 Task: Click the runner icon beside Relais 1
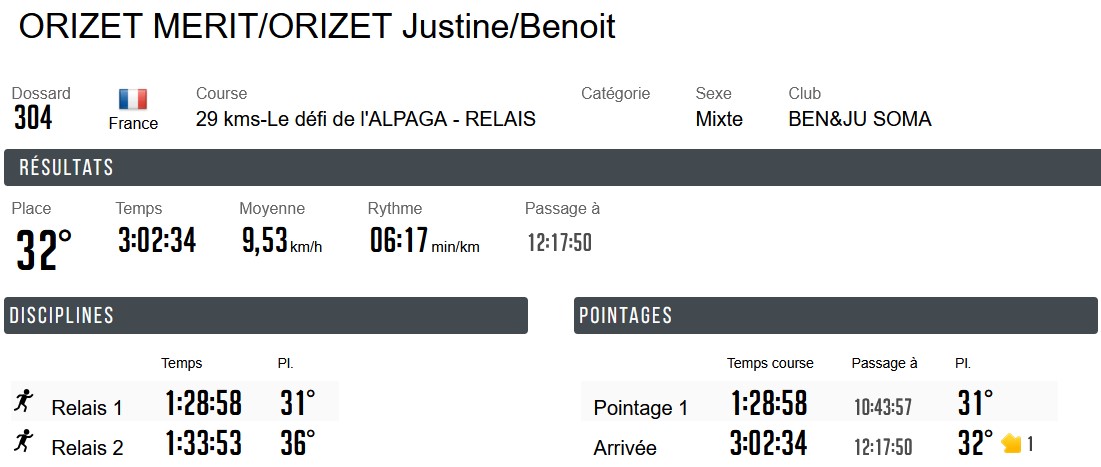tap(24, 402)
